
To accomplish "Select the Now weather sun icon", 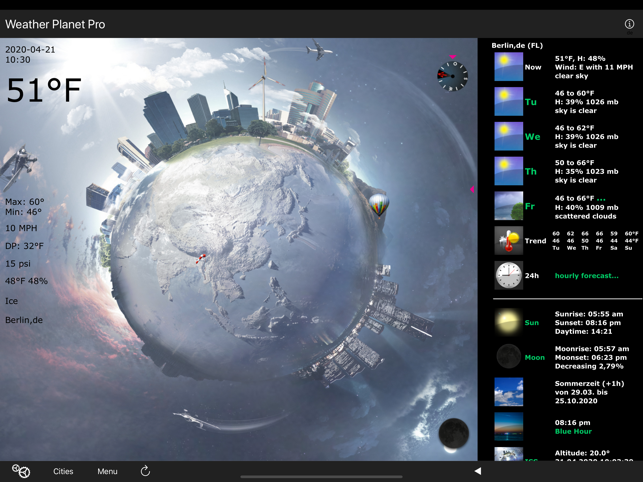I will tap(508, 67).
